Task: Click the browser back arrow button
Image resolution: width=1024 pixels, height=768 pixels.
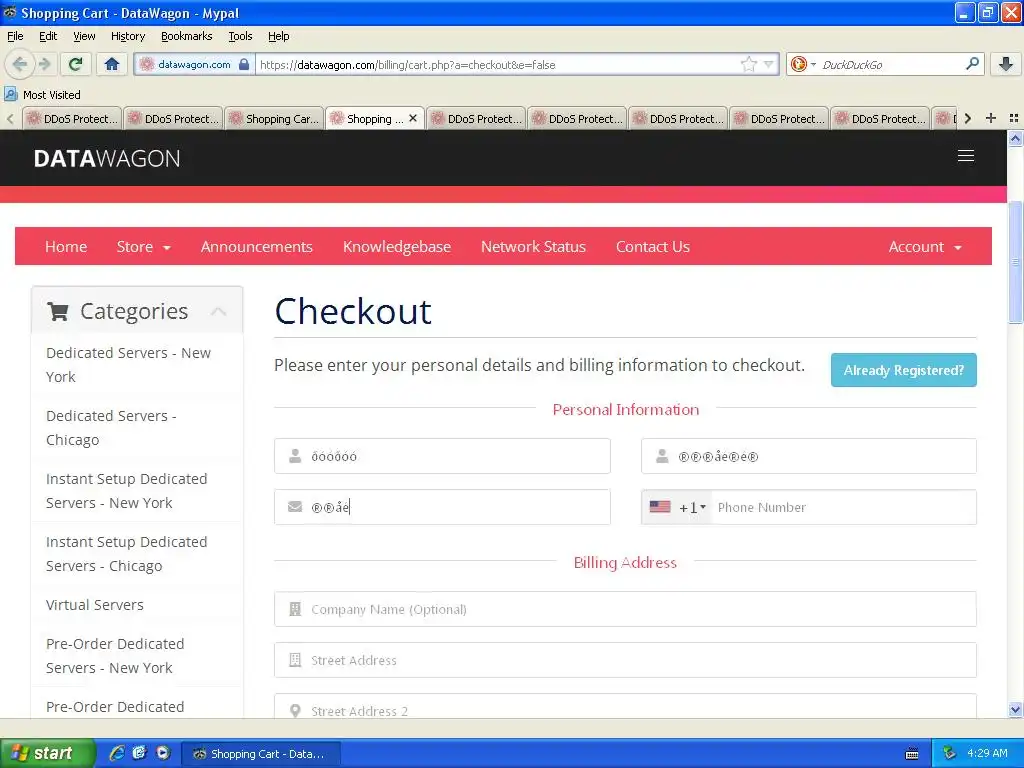Action: coord(19,64)
